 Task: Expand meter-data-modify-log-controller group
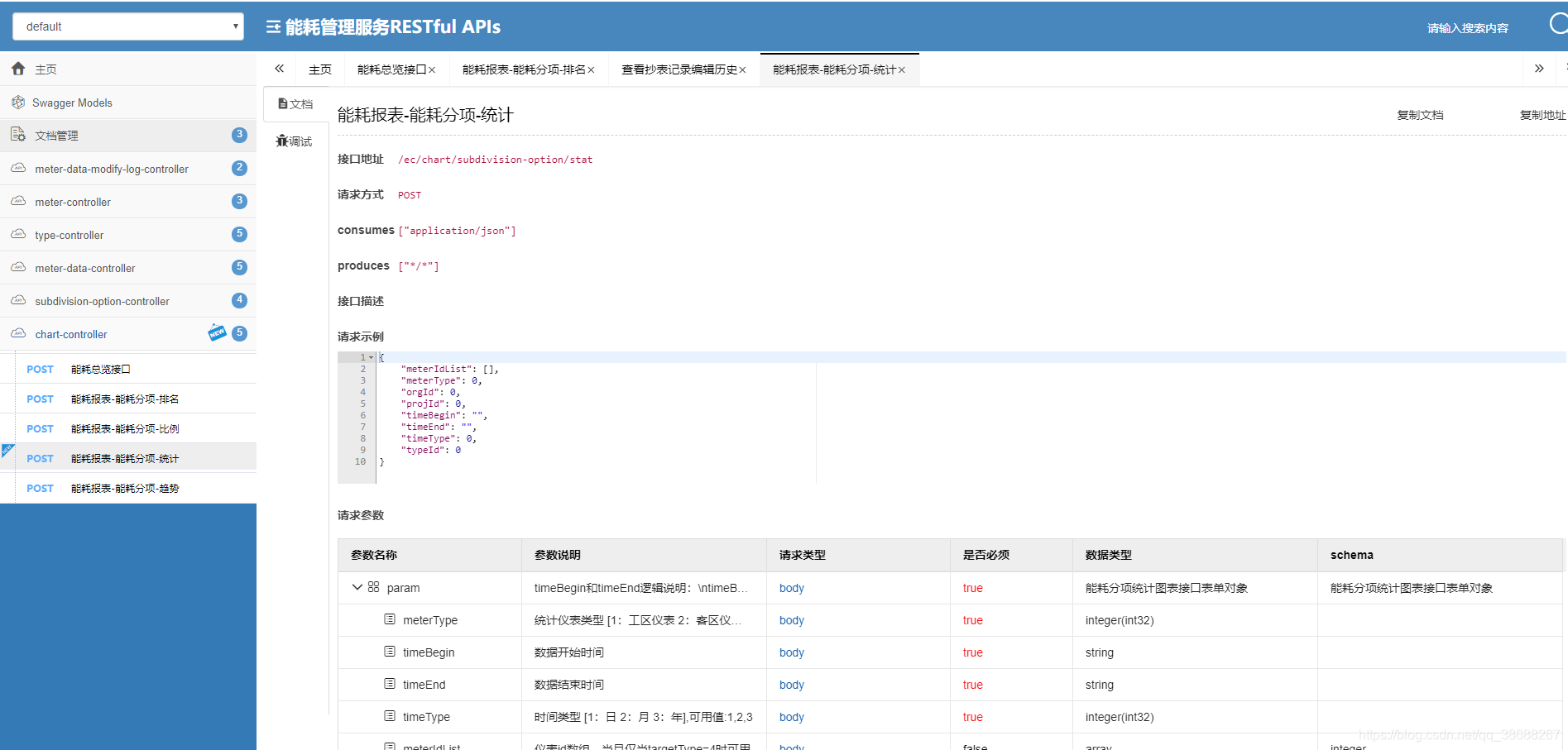click(128, 169)
